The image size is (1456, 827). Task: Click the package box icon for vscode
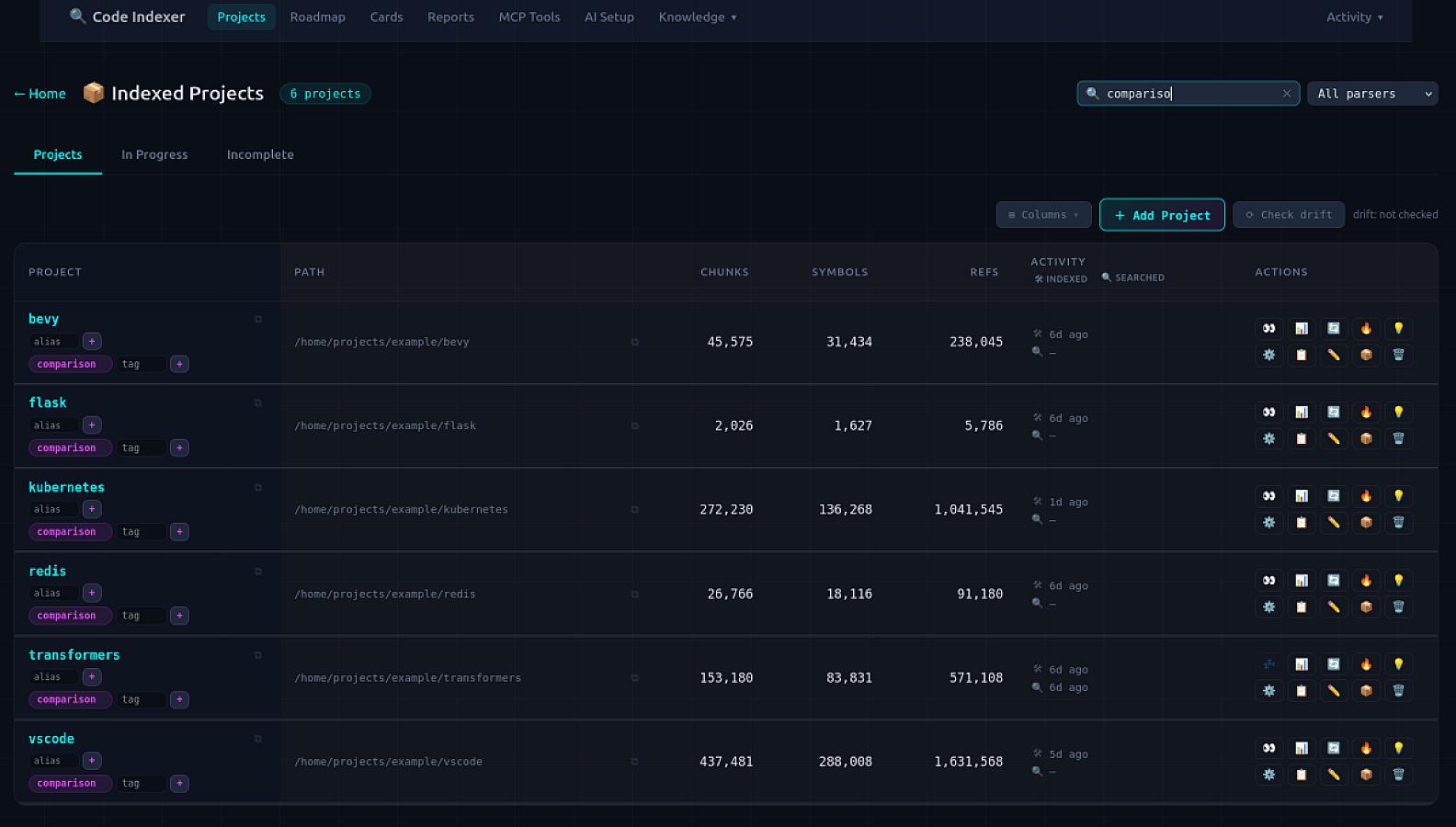tap(1366, 775)
